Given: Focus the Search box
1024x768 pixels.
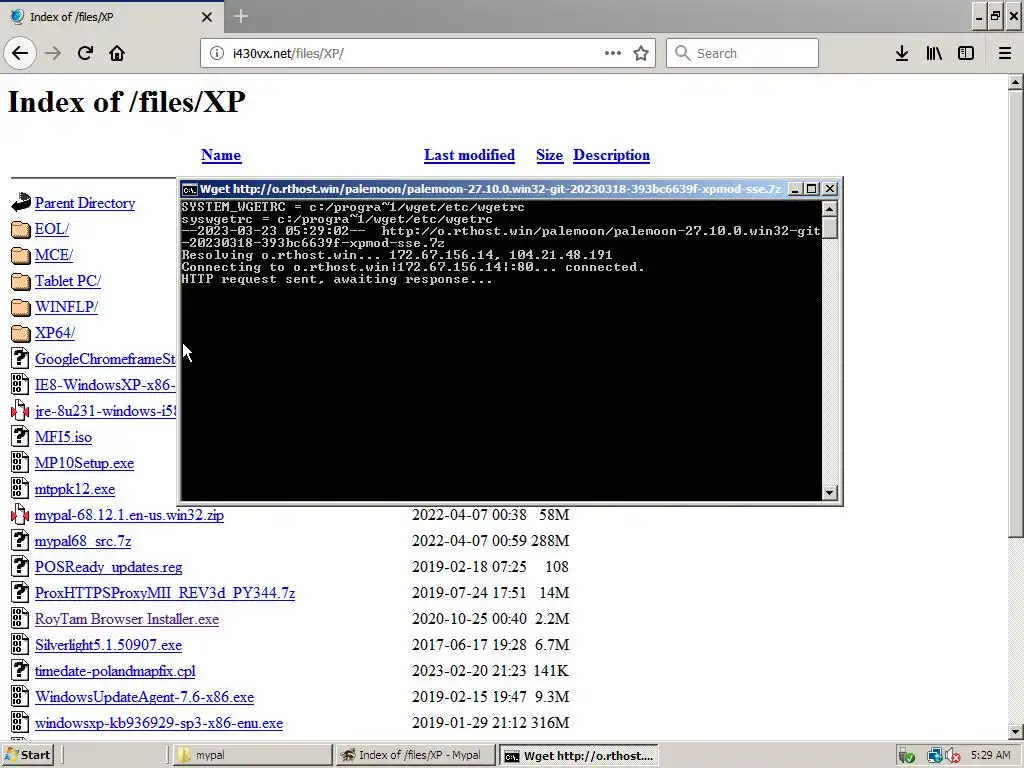Looking at the screenshot, I should 742,53.
